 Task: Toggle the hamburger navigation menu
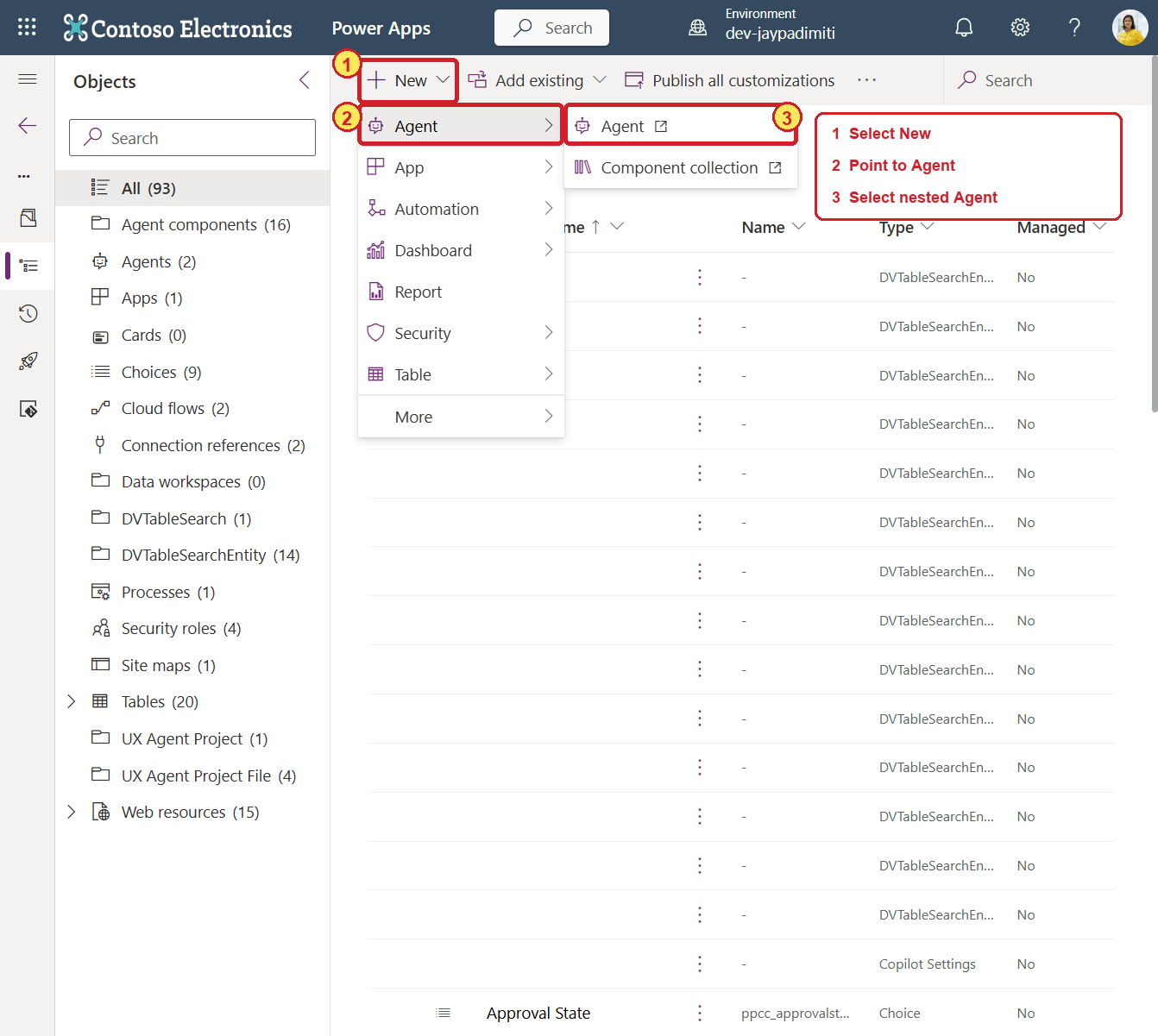(28, 79)
